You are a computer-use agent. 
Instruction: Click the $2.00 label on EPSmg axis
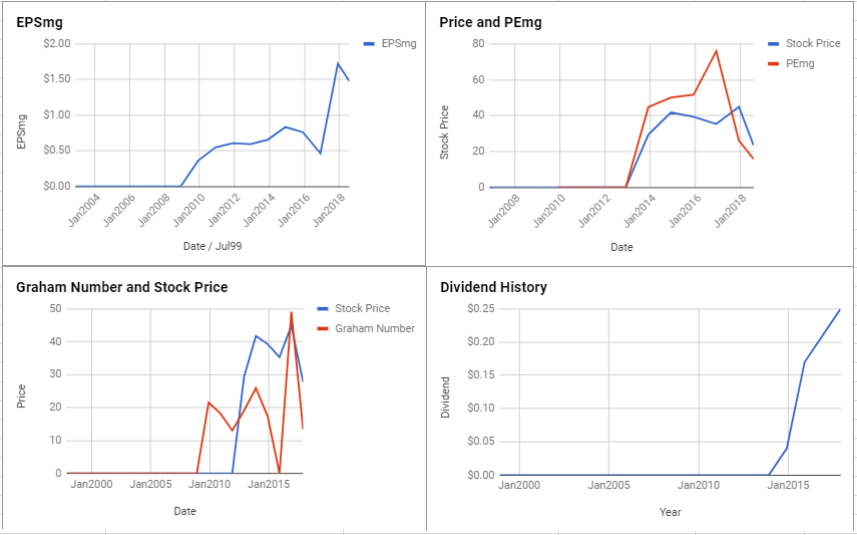point(57,44)
